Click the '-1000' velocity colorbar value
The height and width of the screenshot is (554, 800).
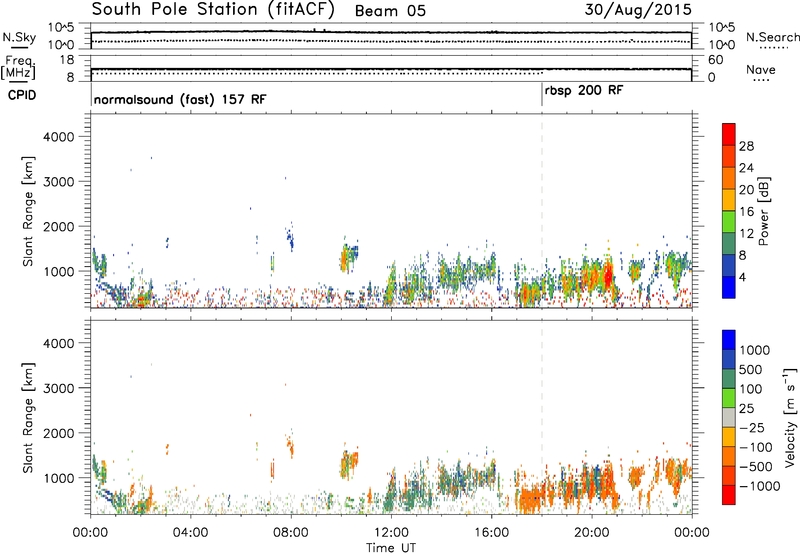pyautogui.click(x=760, y=486)
